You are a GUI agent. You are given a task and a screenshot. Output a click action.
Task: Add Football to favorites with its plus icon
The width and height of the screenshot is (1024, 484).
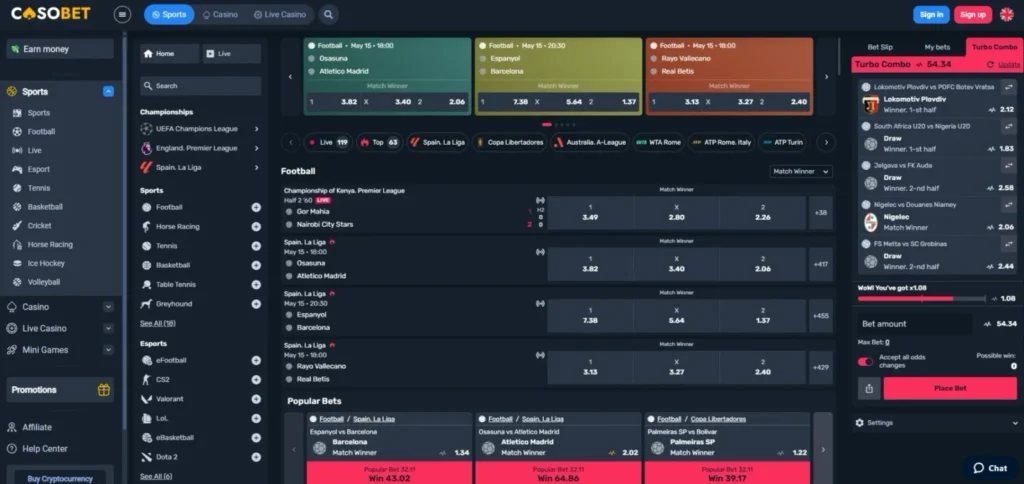coord(256,207)
